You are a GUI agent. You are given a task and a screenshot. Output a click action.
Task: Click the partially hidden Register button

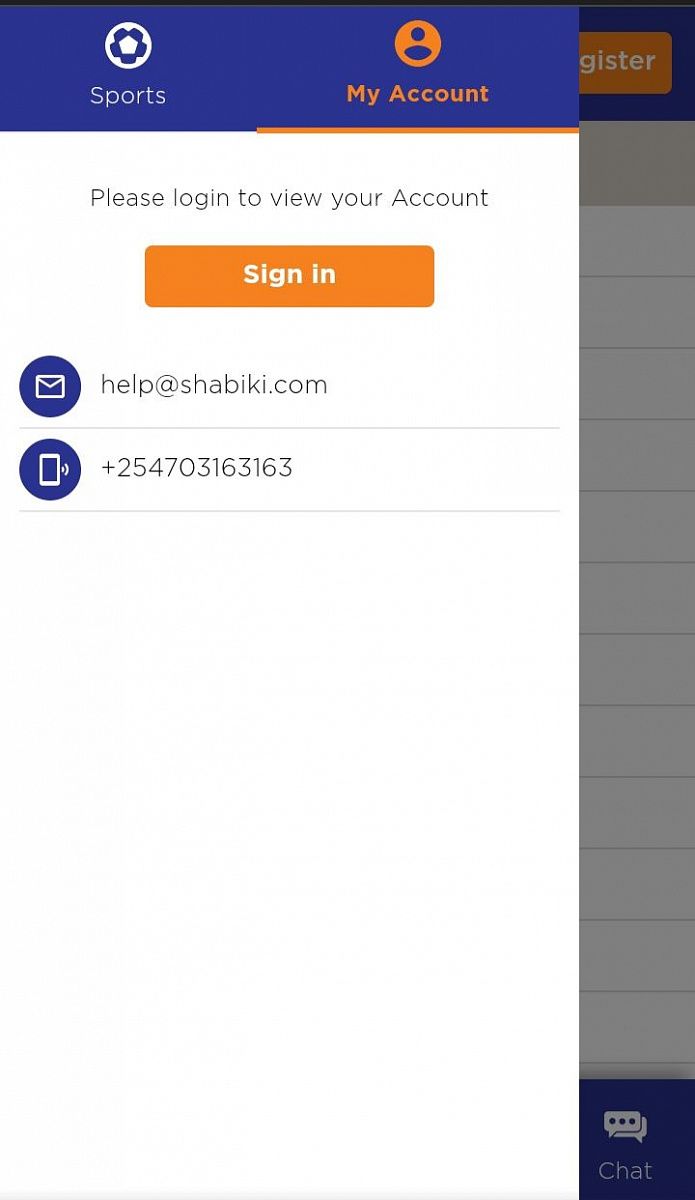pyautogui.click(x=625, y=62)
